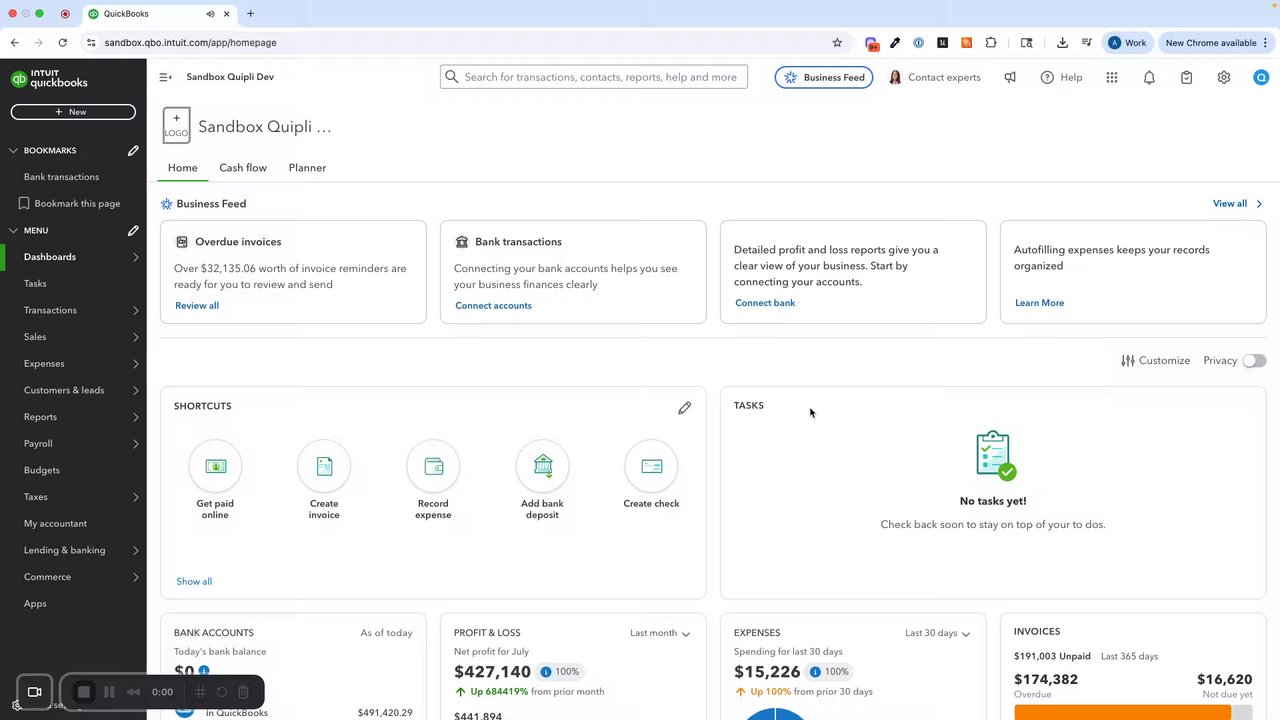The height and width of the screenshot is (720, 1280).
Task: Click the Record expense shortcut icon
Action: [x=433, y=466]
